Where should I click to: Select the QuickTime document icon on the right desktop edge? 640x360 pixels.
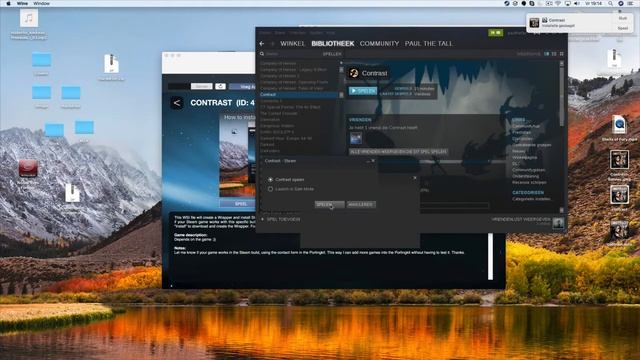tap(619, 125)
